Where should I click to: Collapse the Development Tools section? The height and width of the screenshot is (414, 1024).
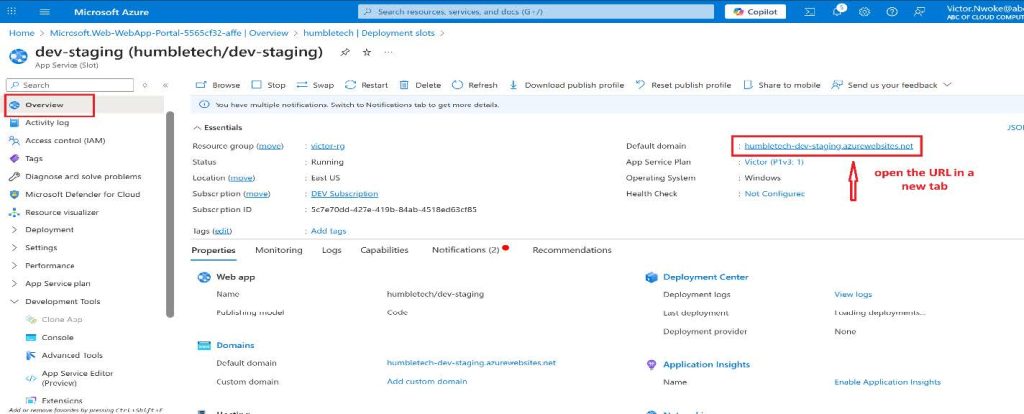(x=62, y=302)
